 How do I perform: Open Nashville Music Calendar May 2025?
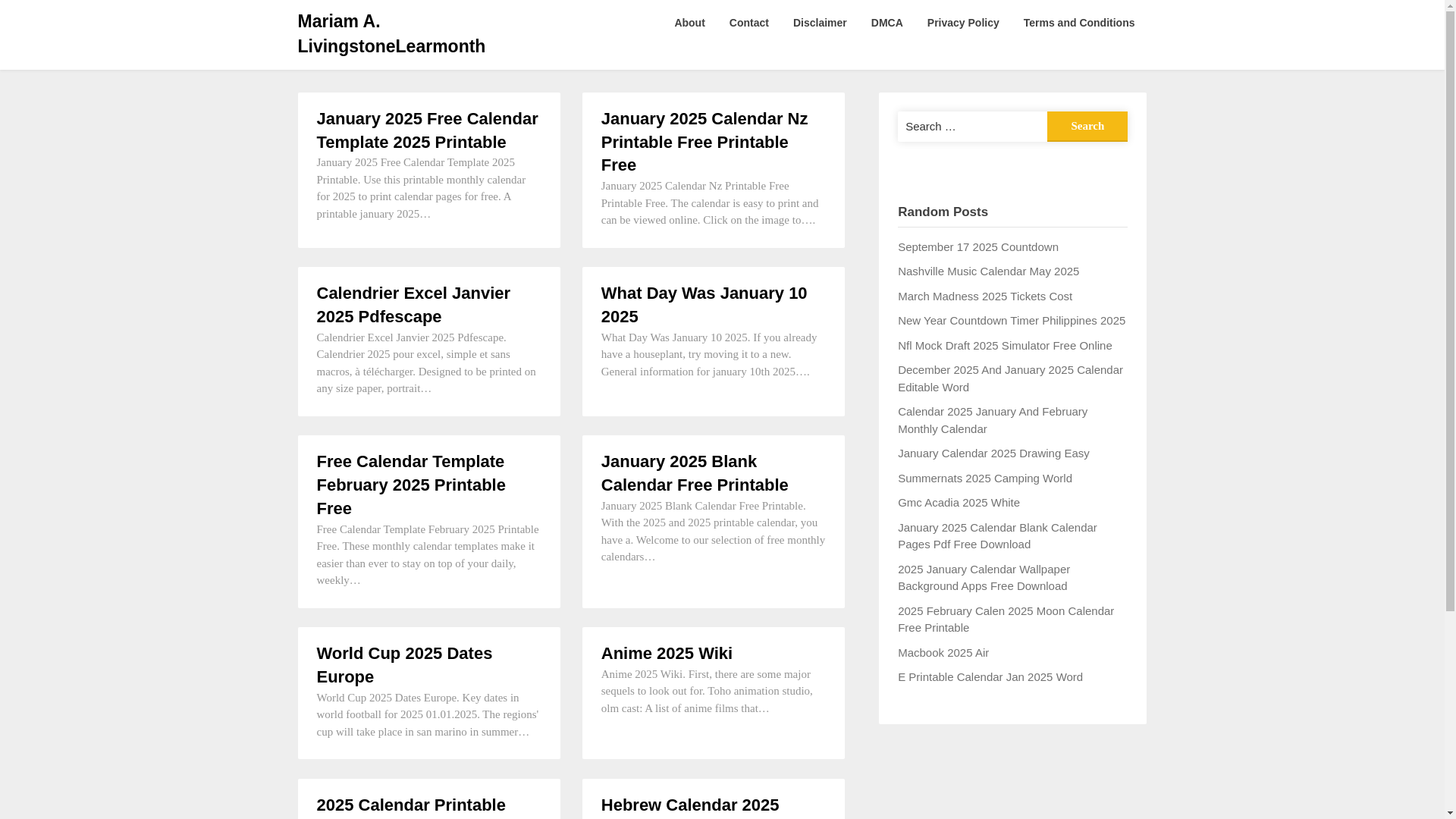pyautogui.click(x=988, y=271)
